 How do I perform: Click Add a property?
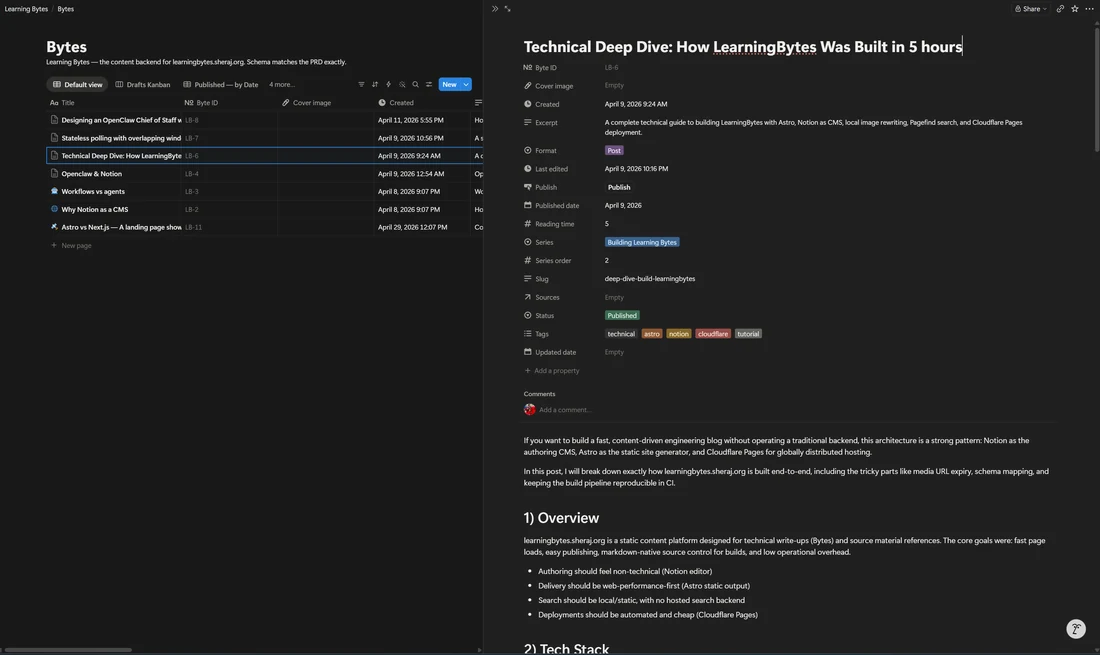pyautogui.click(x=552, y=370)
